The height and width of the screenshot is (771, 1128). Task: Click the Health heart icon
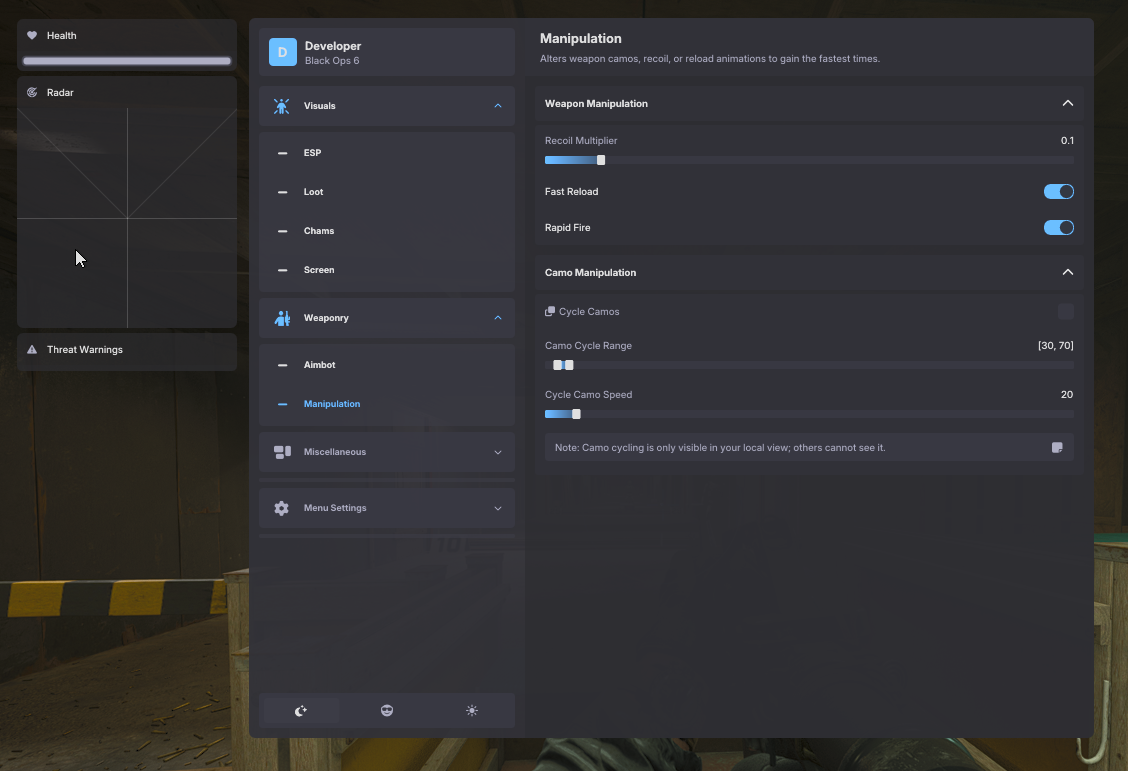coord(32,36)
